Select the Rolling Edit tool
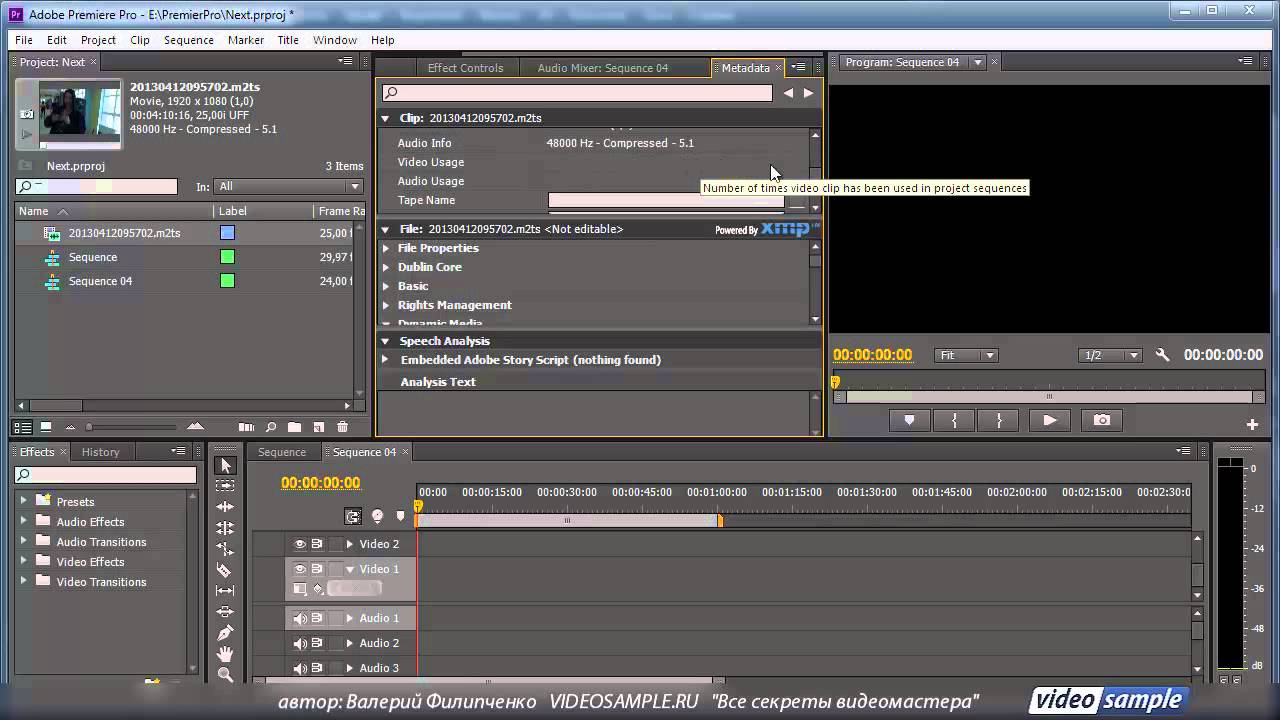The width and height of the screenshot is (1280, 720). point(225,528)
